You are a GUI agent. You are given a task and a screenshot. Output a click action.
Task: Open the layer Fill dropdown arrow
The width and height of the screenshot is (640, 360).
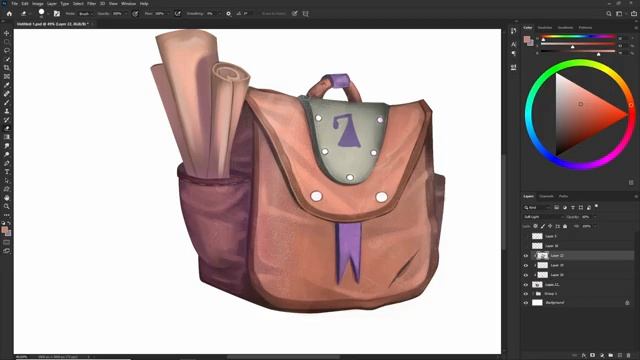point(594,226)
